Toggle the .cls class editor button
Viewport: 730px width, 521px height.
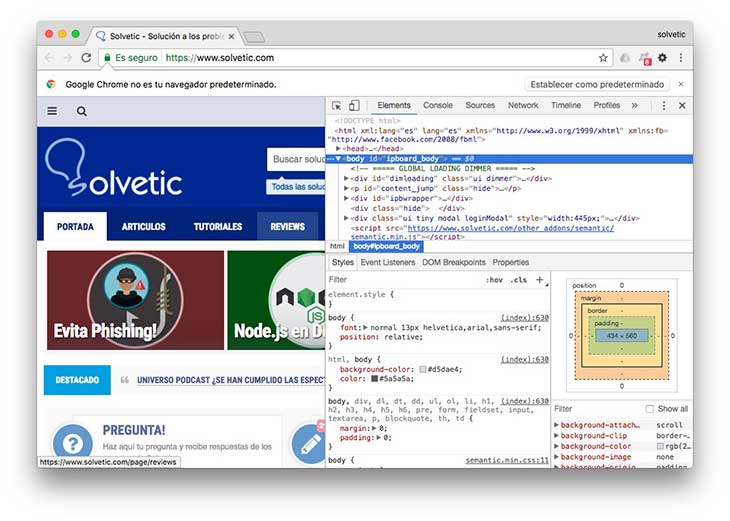point(518,280)
